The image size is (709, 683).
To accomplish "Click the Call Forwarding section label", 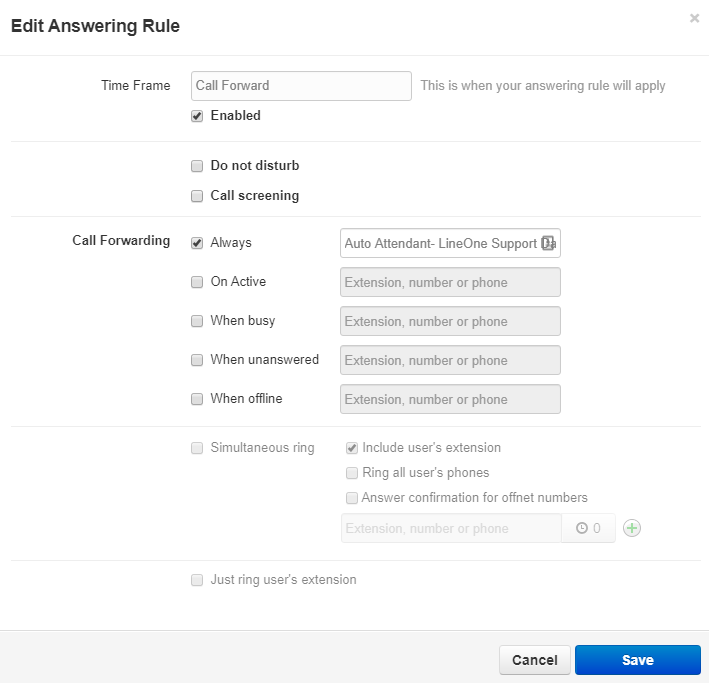I will click(121, 240).
